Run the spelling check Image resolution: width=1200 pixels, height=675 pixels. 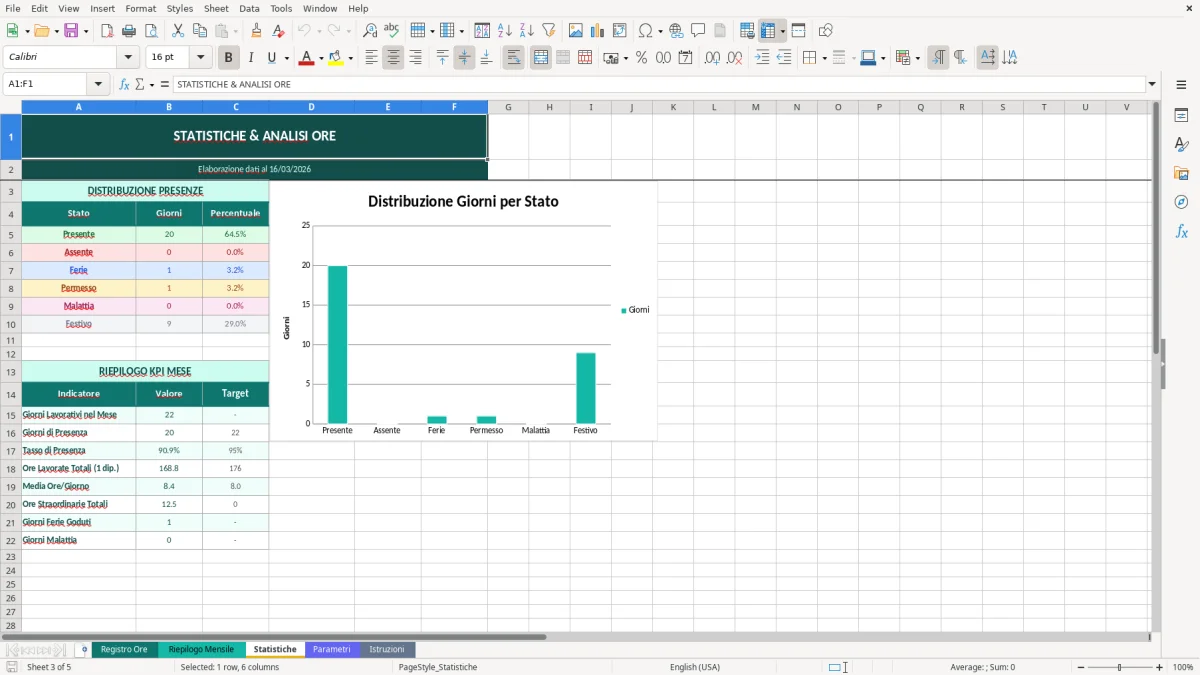pos(392,31)
